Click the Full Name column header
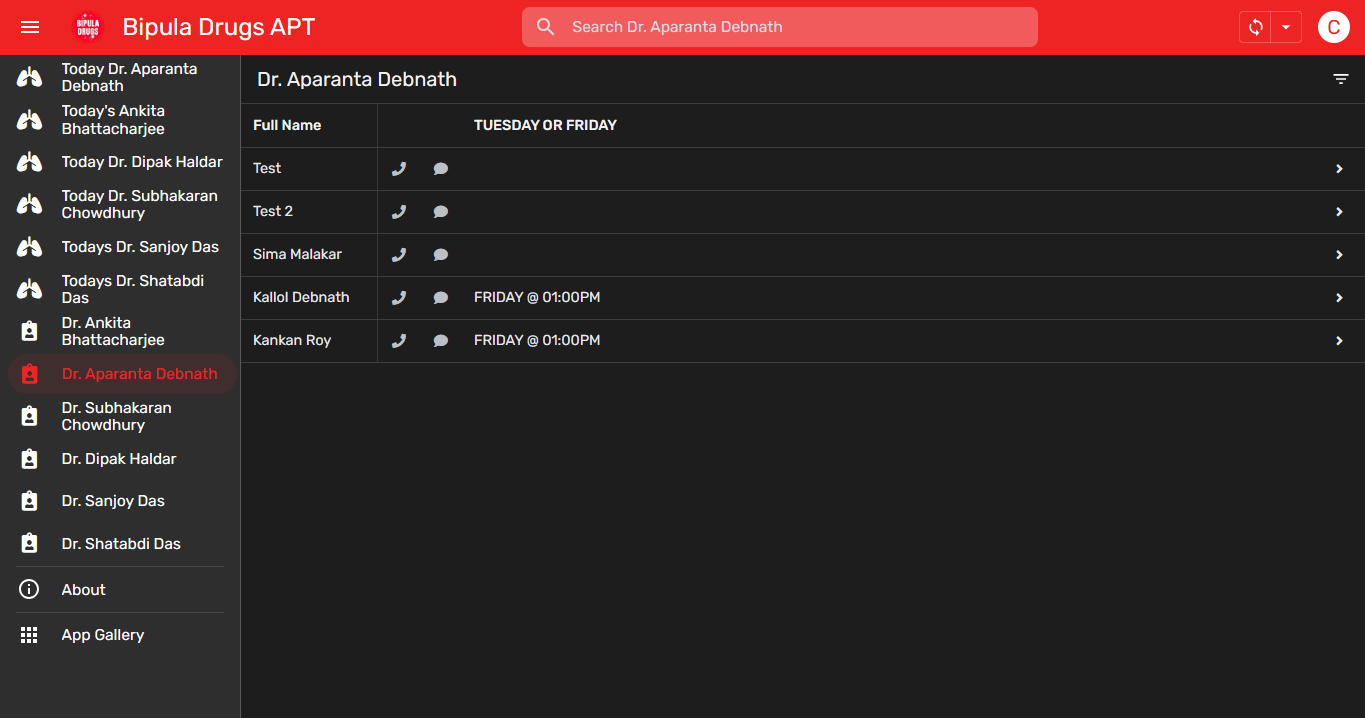1365x718 pixels. [x=287, y=126]
